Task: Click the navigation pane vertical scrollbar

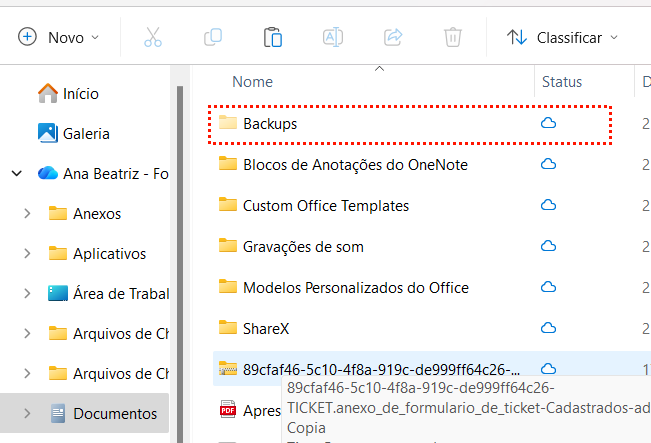Action: point(180,250)
